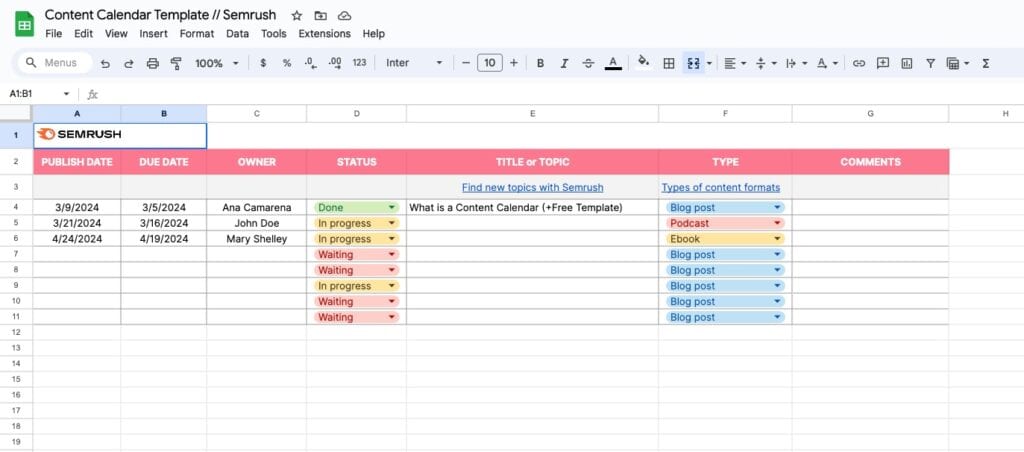Star the document title

pos(296,16)
